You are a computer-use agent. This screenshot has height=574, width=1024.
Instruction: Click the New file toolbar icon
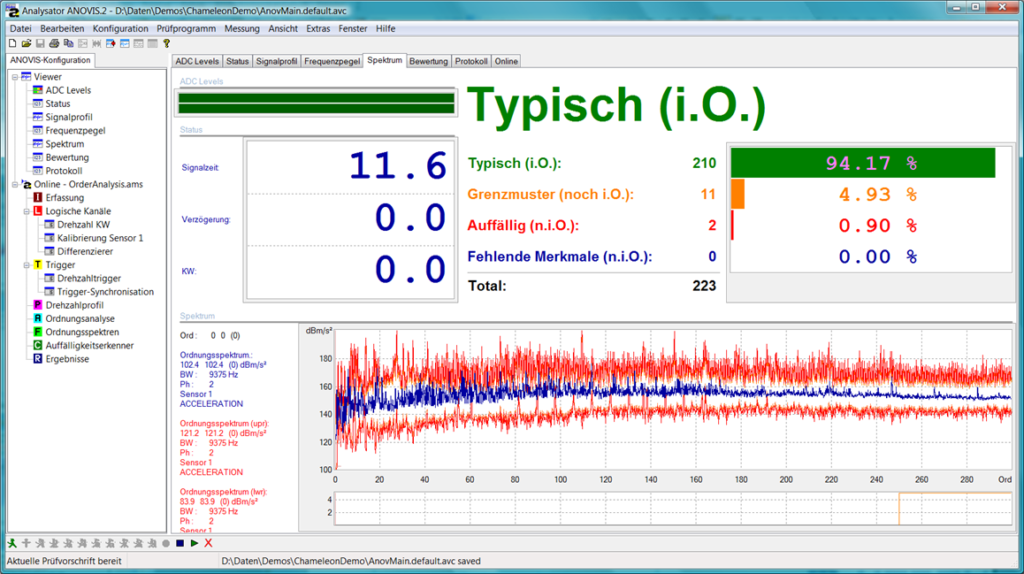pos(12,43)
